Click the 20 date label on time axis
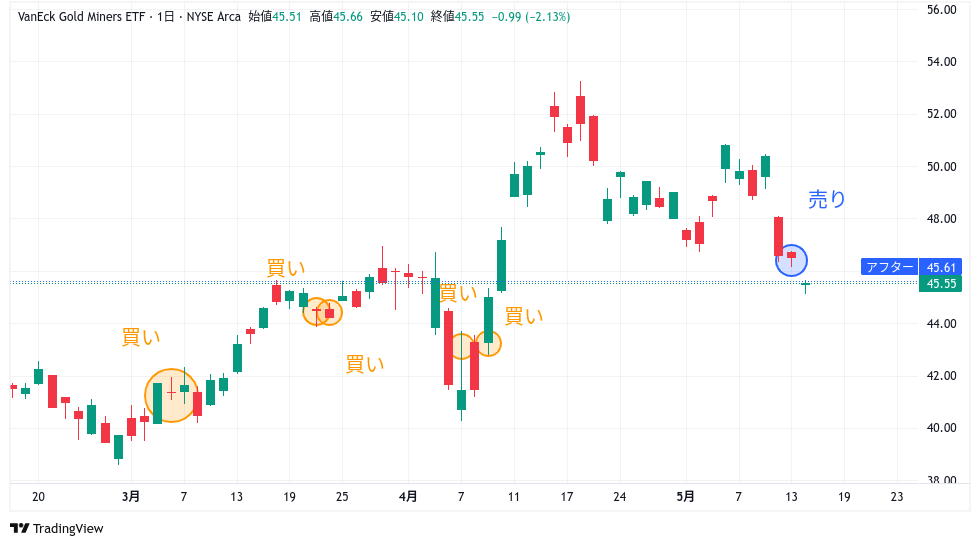The width and height of the screenshot is (980, 546). [x=38, y=497]
